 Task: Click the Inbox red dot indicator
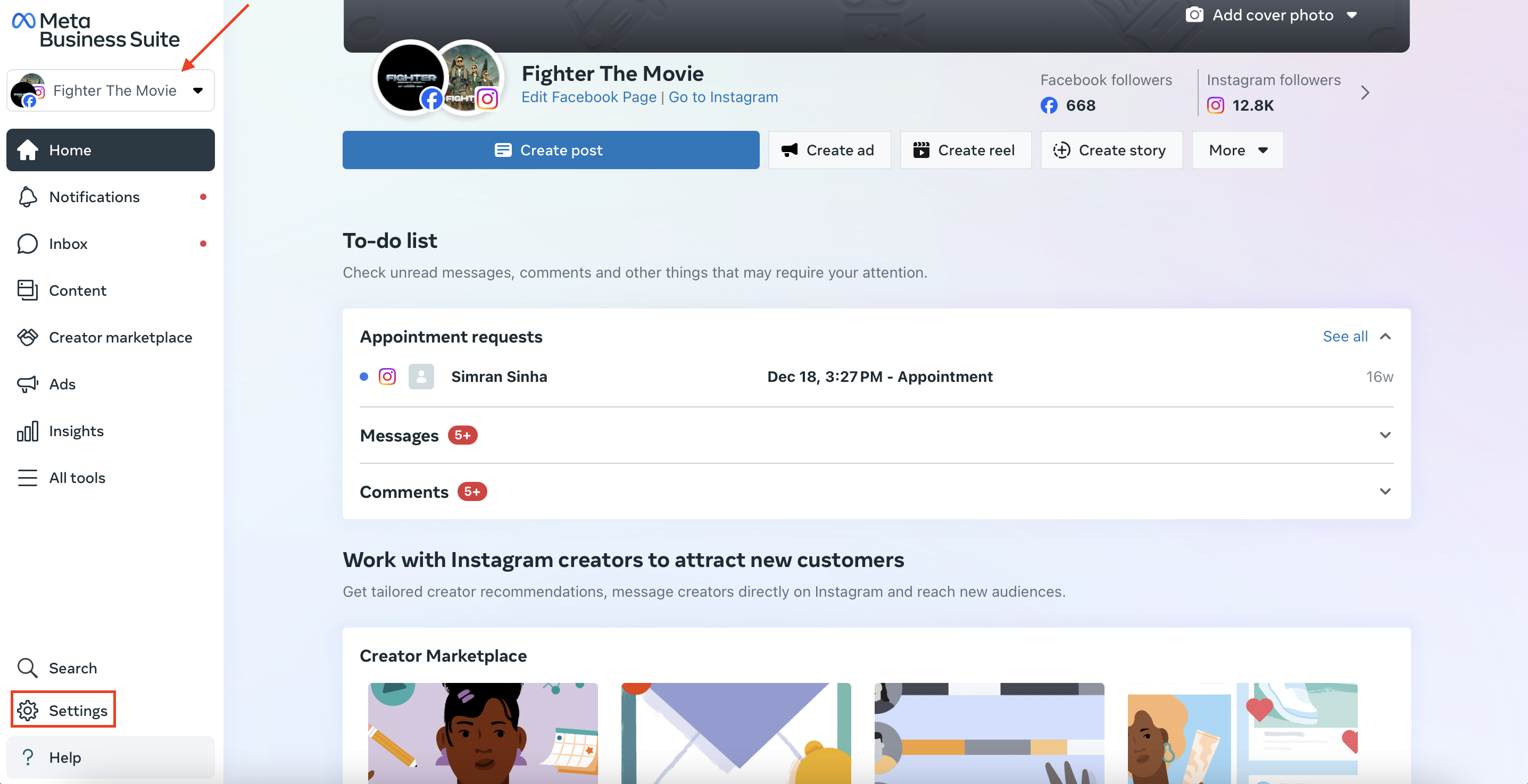(x=203, y=244)
